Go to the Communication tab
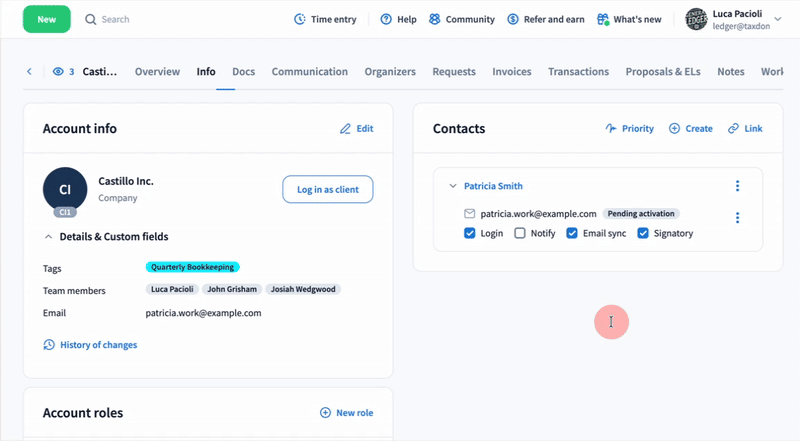 [x=310, y=72]
